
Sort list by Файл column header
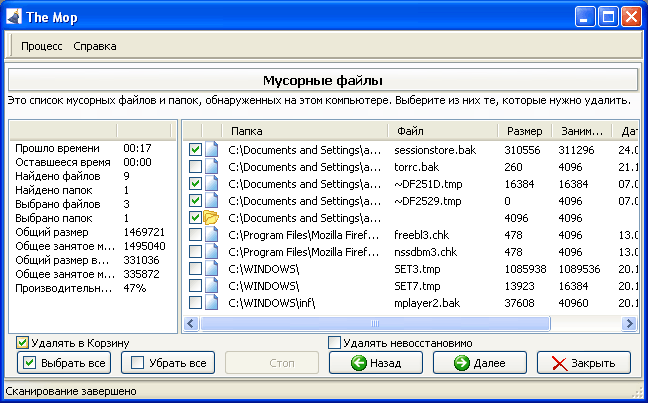pos(443,131)
